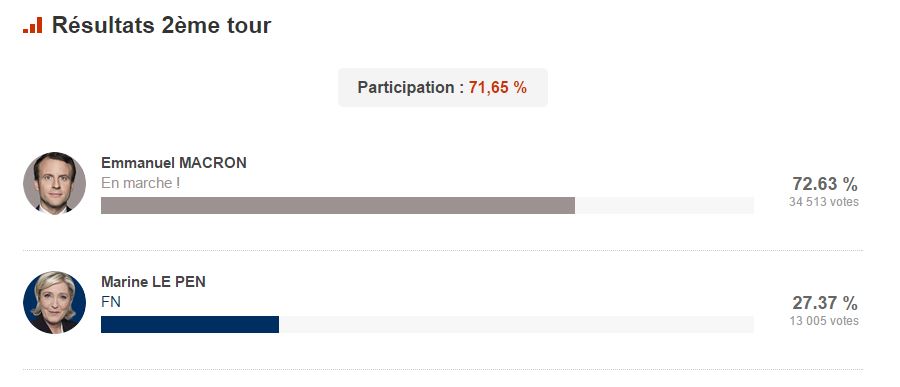
Task: Click the grey filled result bar
Action: pos(338,206)
